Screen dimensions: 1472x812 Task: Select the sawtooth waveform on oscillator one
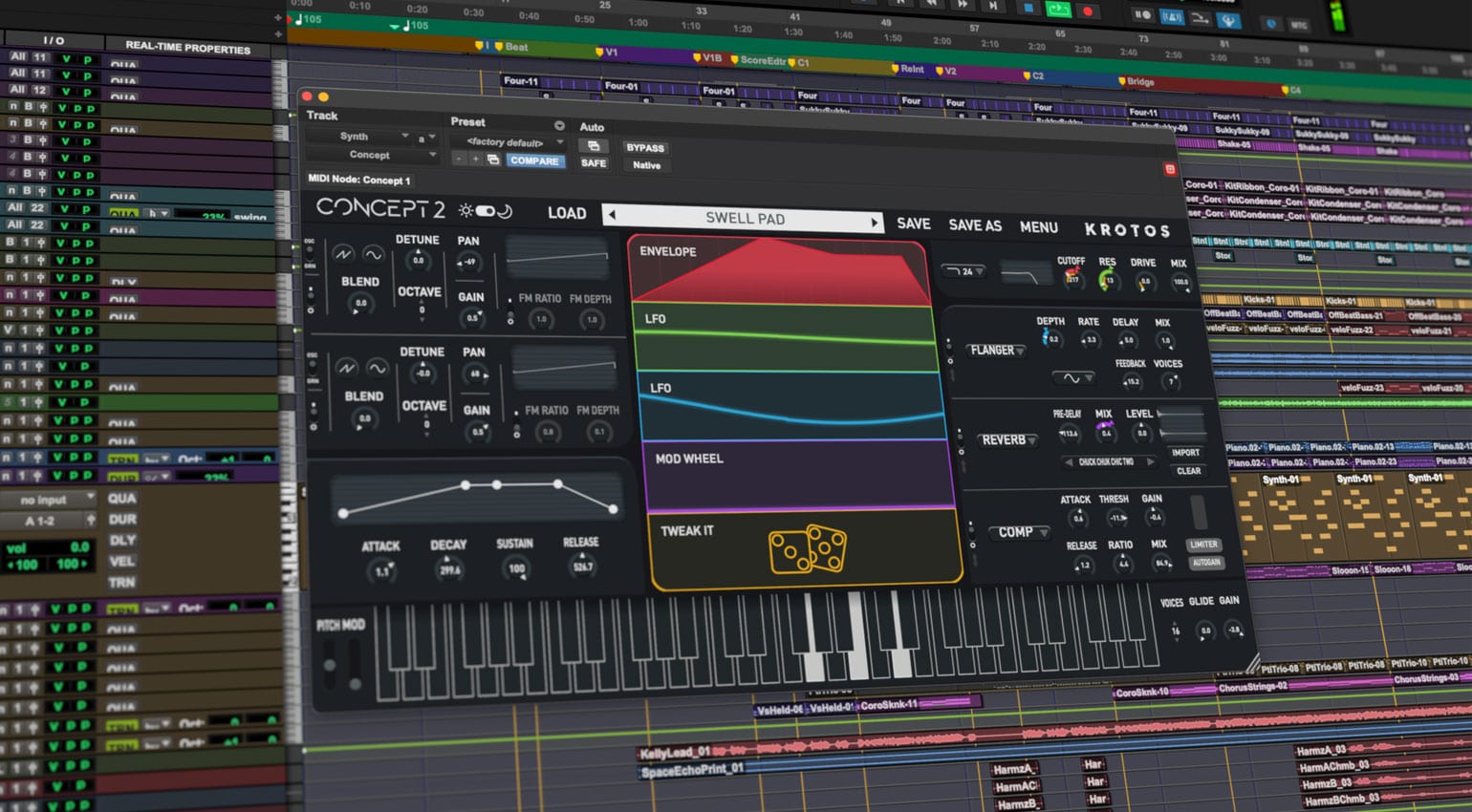(x=342, y=254)
